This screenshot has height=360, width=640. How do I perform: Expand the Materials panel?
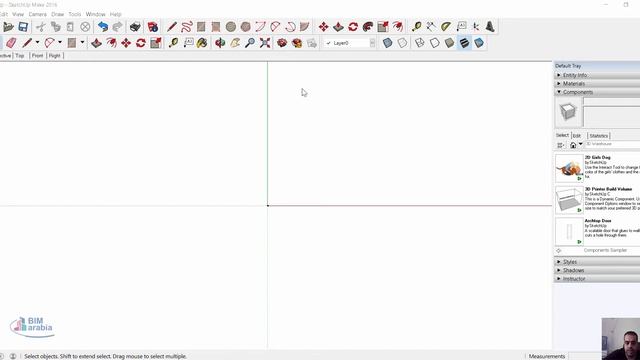[x=597, y=84]
